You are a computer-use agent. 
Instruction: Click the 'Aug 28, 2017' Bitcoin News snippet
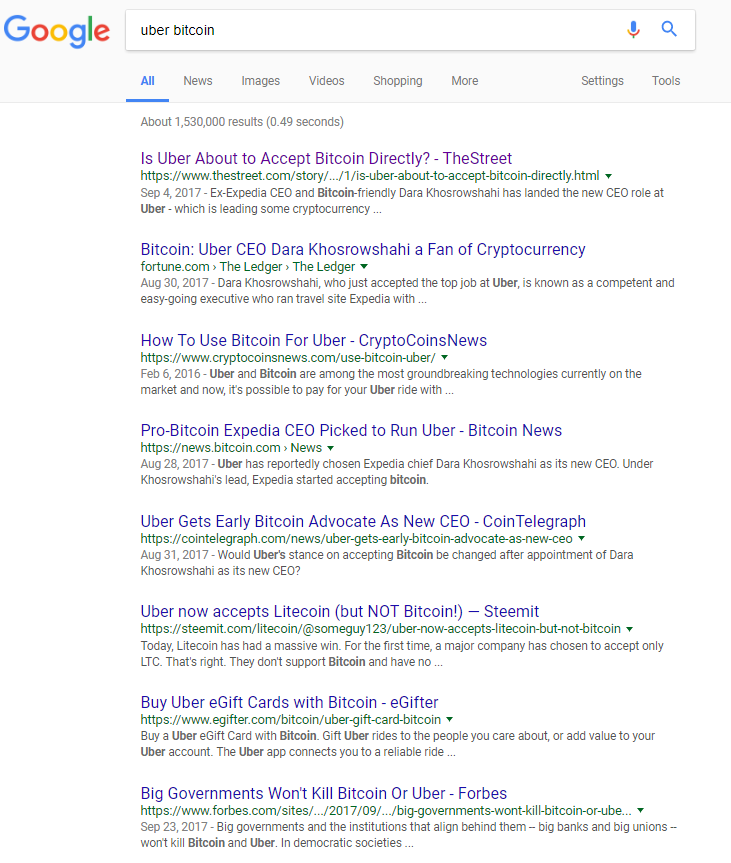coord(396,472)
